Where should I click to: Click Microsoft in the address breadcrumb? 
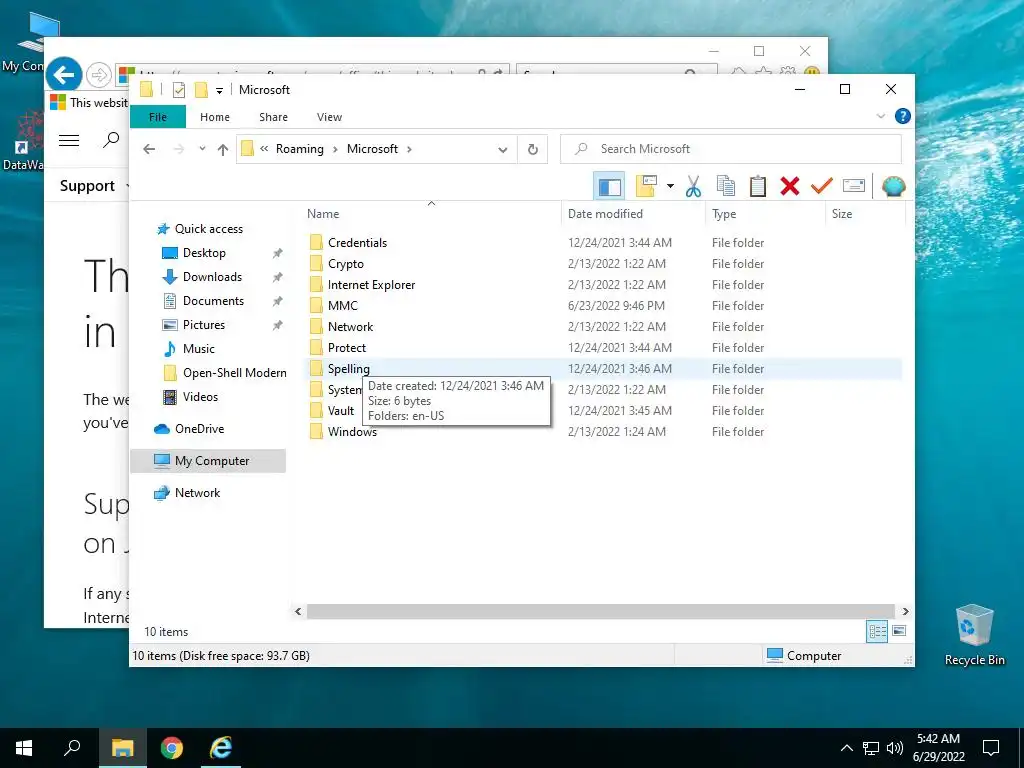click(x=372, y=149)
